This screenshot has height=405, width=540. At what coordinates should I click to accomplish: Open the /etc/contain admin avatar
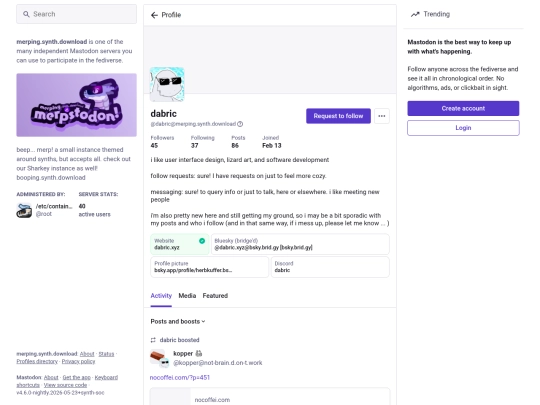(24, 210)
